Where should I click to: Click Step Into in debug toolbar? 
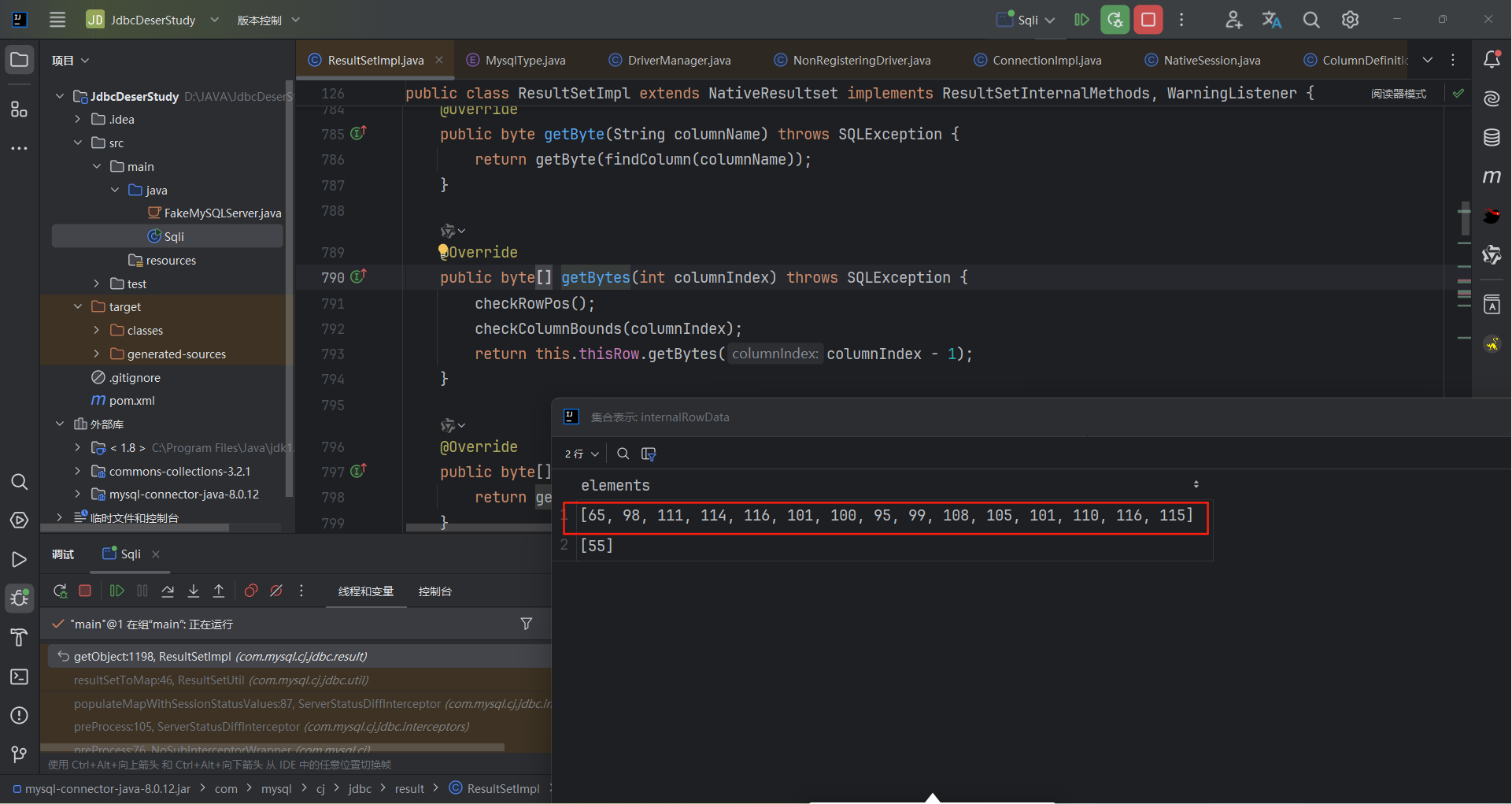click(194, 591)
